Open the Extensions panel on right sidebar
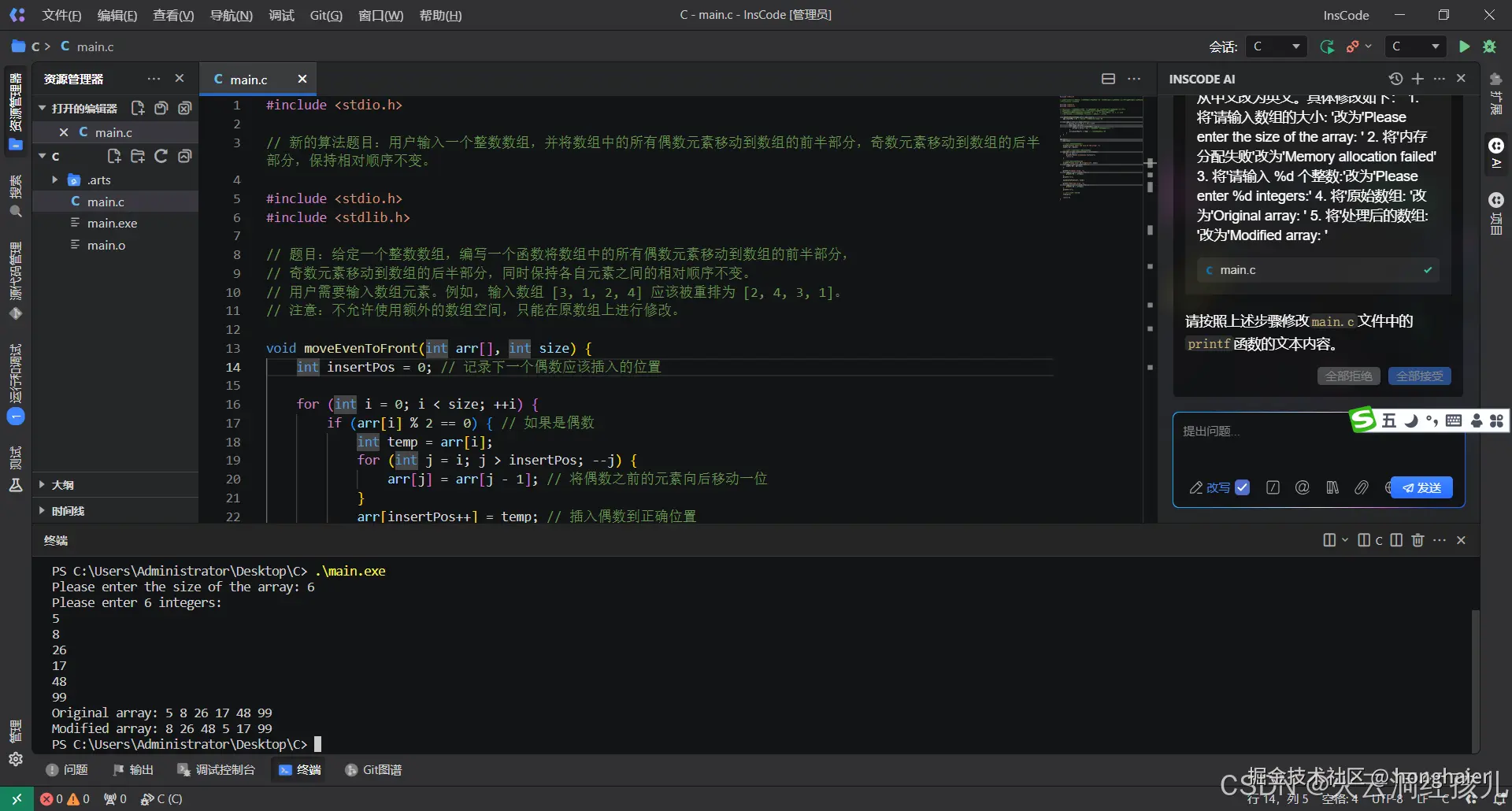Screen dimensions: 1512x811 click(x=1496, y=94)
